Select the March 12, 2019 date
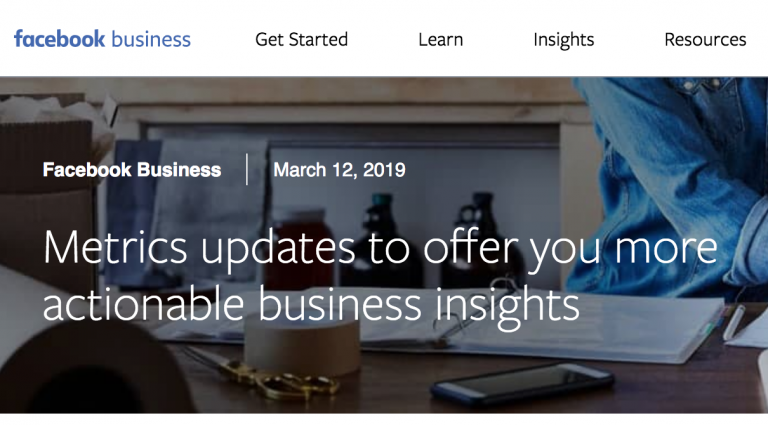Image resolution: width=768 pixels, height=425 pixels. [x=339, y=170]
